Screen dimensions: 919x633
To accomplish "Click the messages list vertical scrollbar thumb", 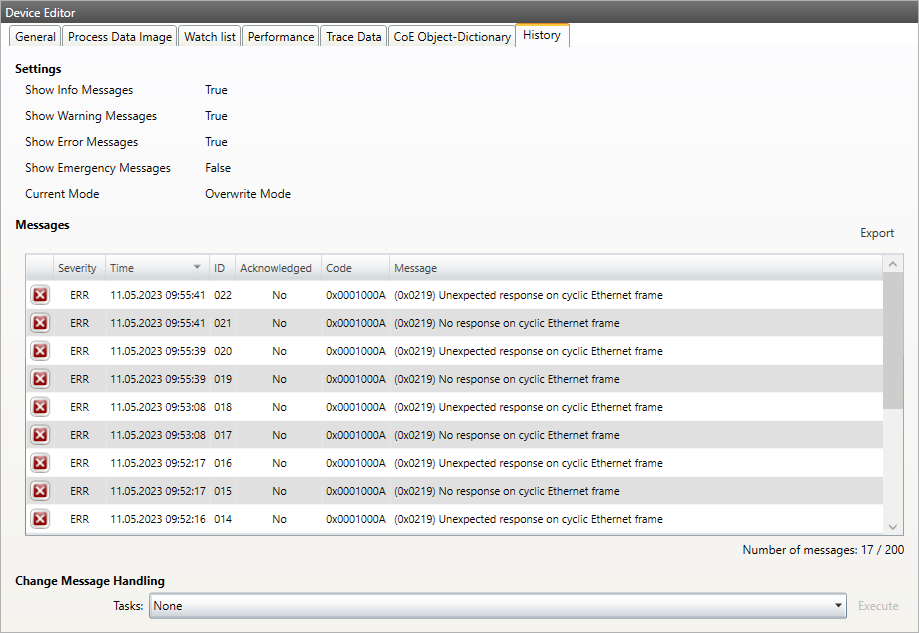I will tap(894, 340).
